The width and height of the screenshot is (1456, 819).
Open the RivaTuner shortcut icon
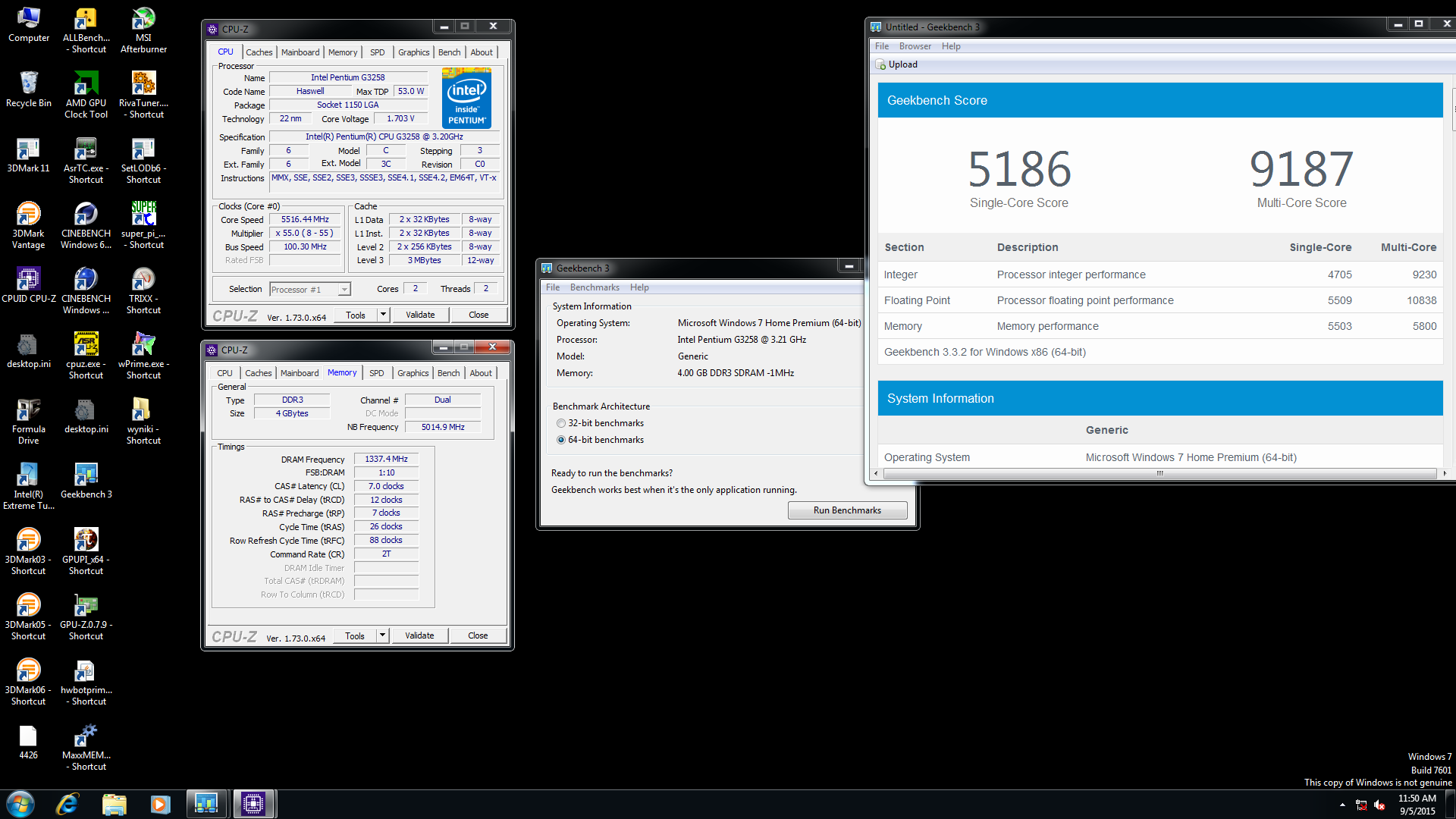[x=143, y=96]
